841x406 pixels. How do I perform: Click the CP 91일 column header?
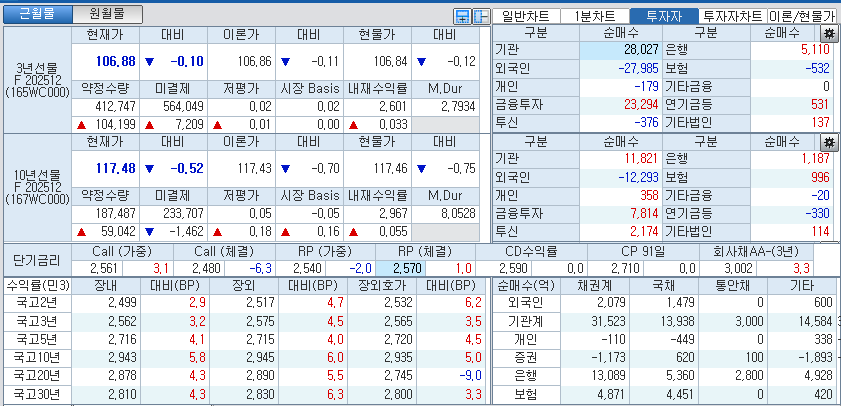[x=643, y=252]
